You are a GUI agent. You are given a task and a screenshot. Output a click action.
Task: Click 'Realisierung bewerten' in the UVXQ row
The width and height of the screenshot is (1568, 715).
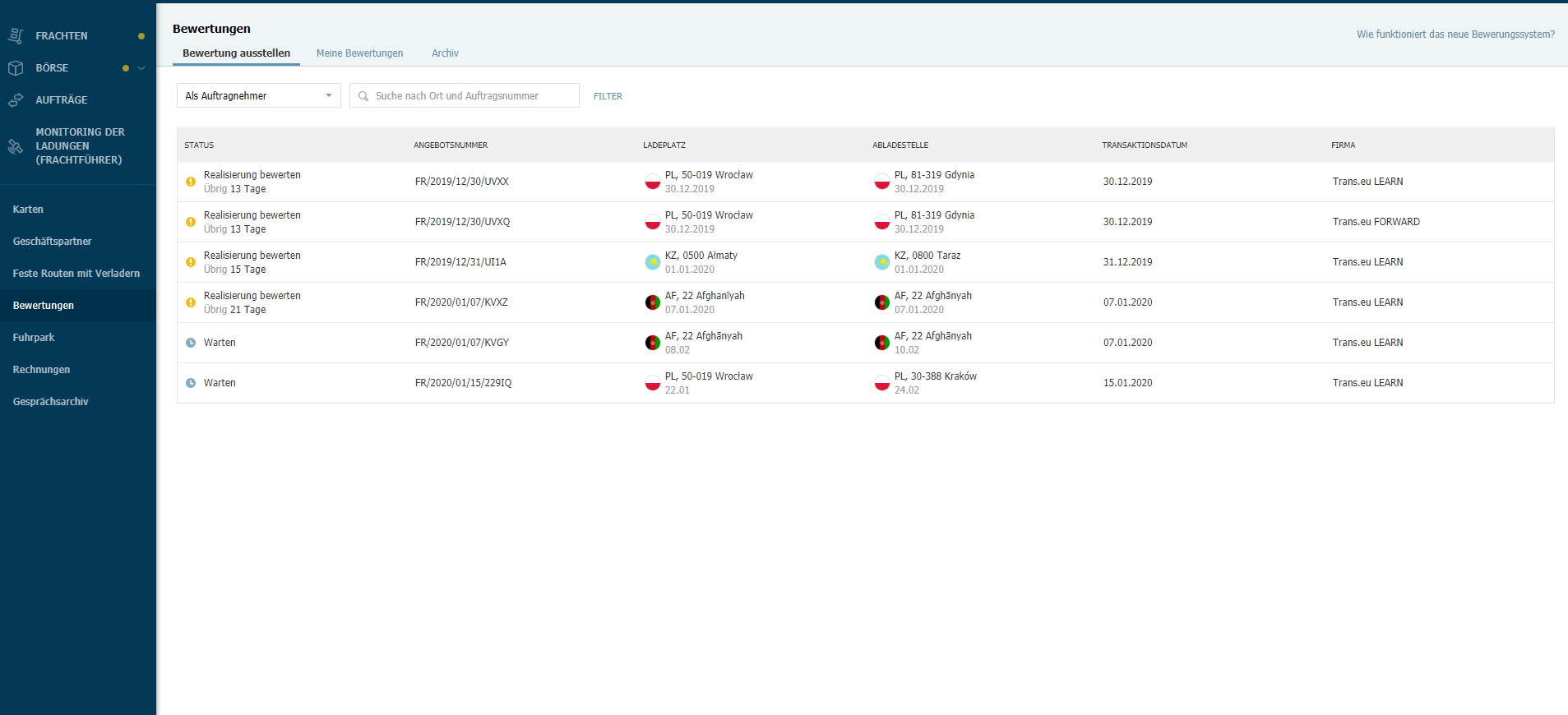(252, 215)
